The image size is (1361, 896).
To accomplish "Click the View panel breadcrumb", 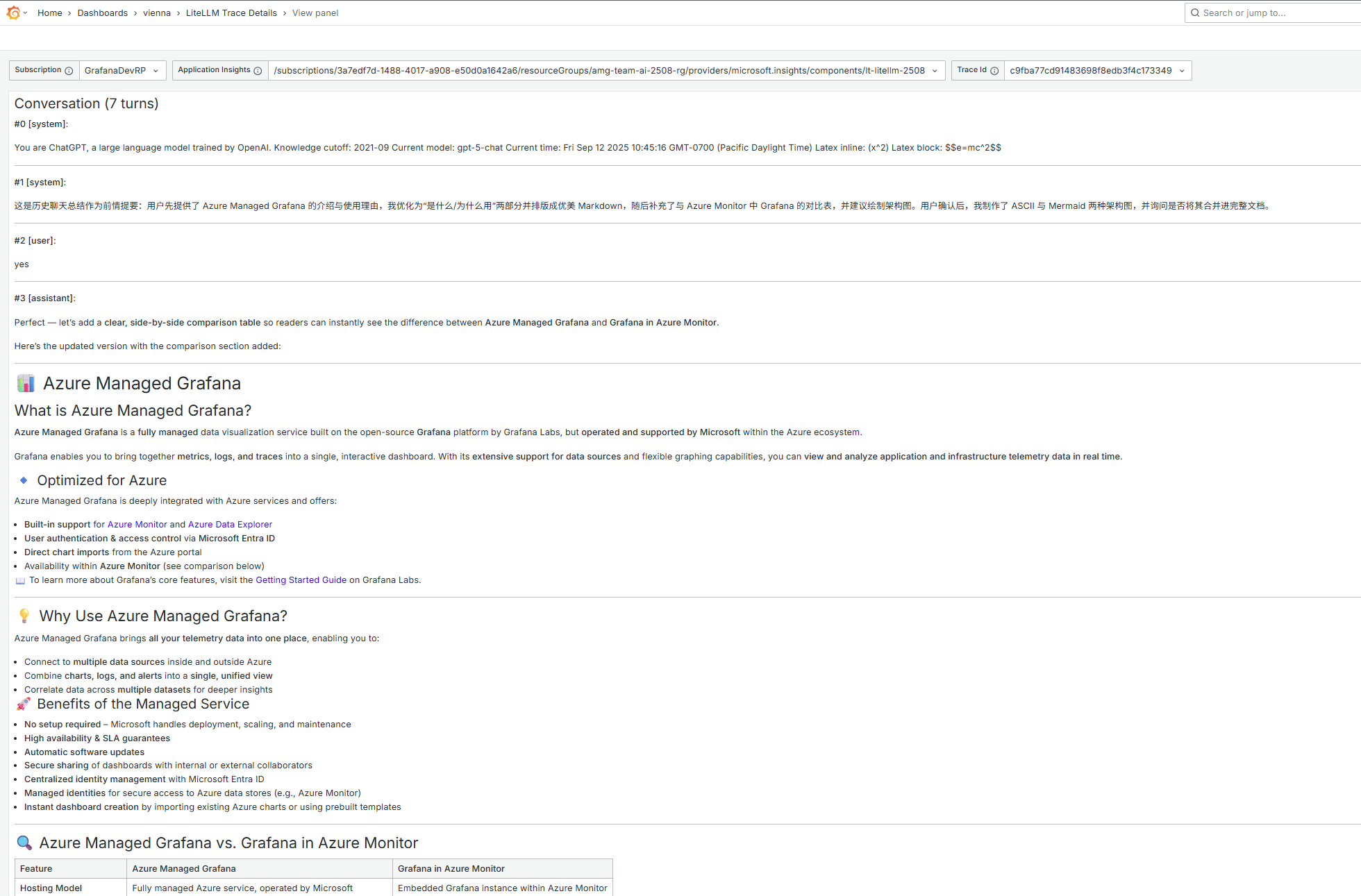I will [315, 12].
